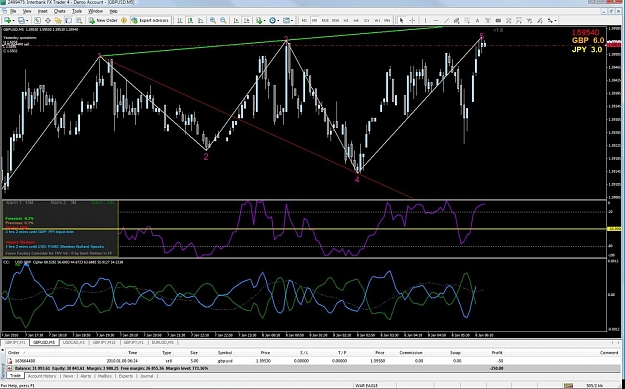625x389 pixels.
Task: Open the Insert menu
Action: (x=42, y=11)
